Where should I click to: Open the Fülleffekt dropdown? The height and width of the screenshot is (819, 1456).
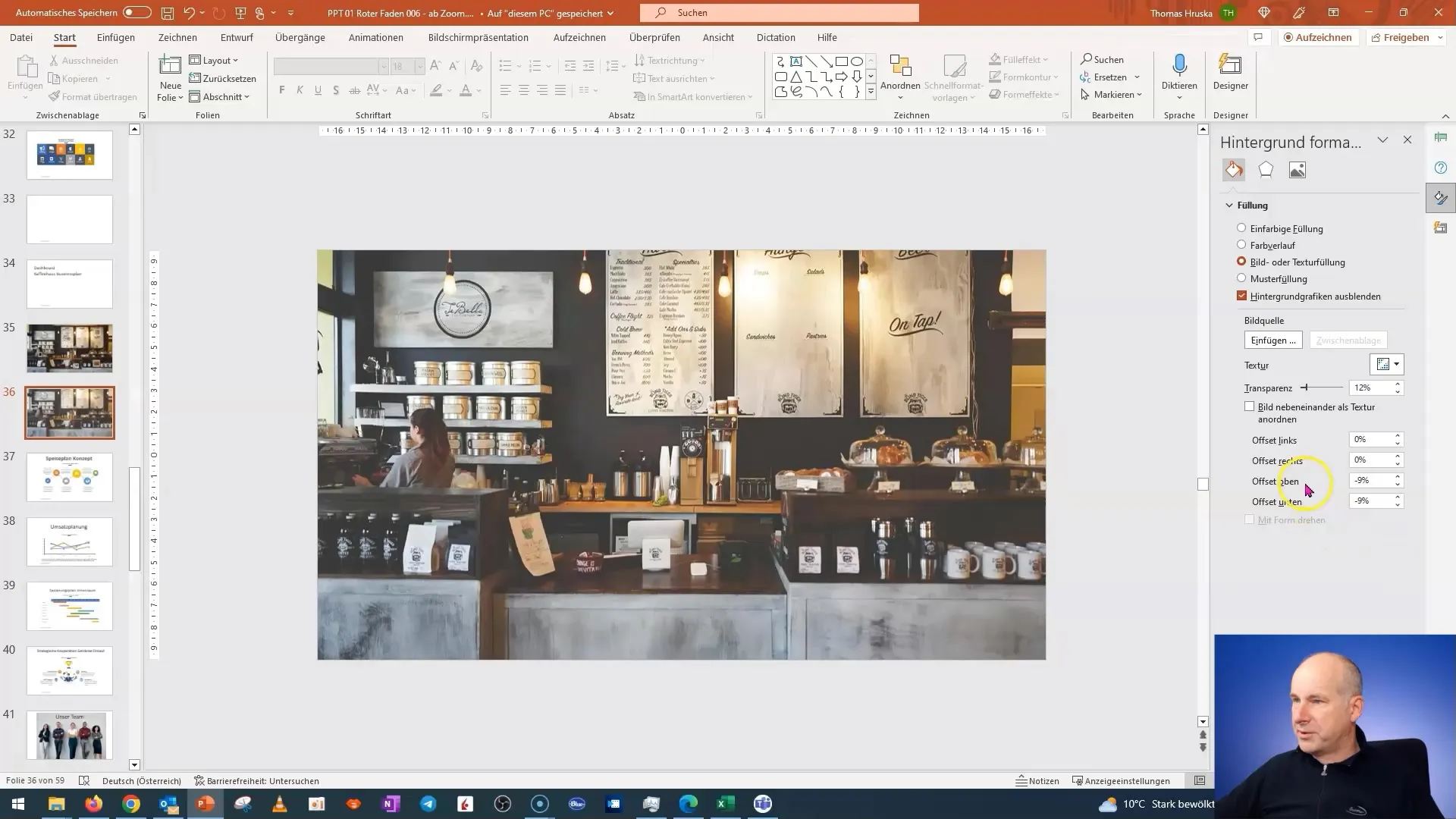[x=1018, y=59]
